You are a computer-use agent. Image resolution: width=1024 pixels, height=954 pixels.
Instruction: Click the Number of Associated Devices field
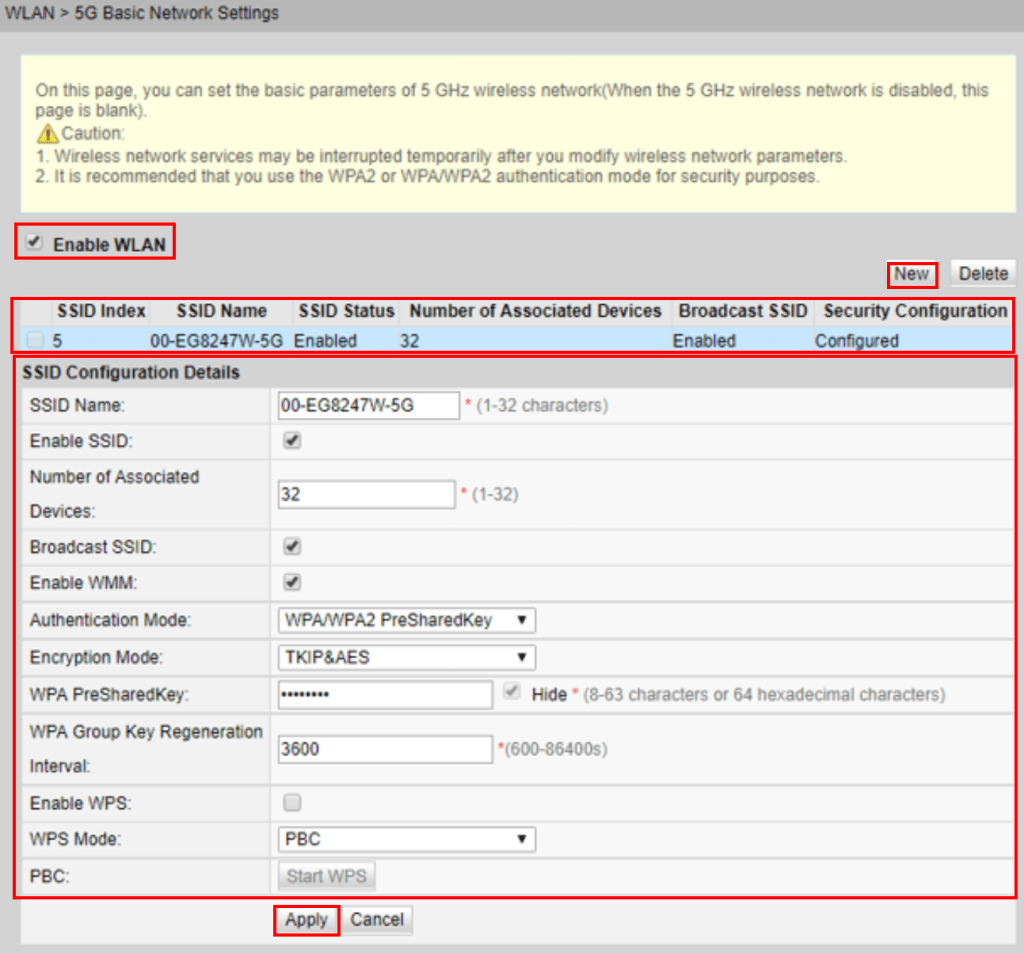pyautogui.click(x=367, y=494)
